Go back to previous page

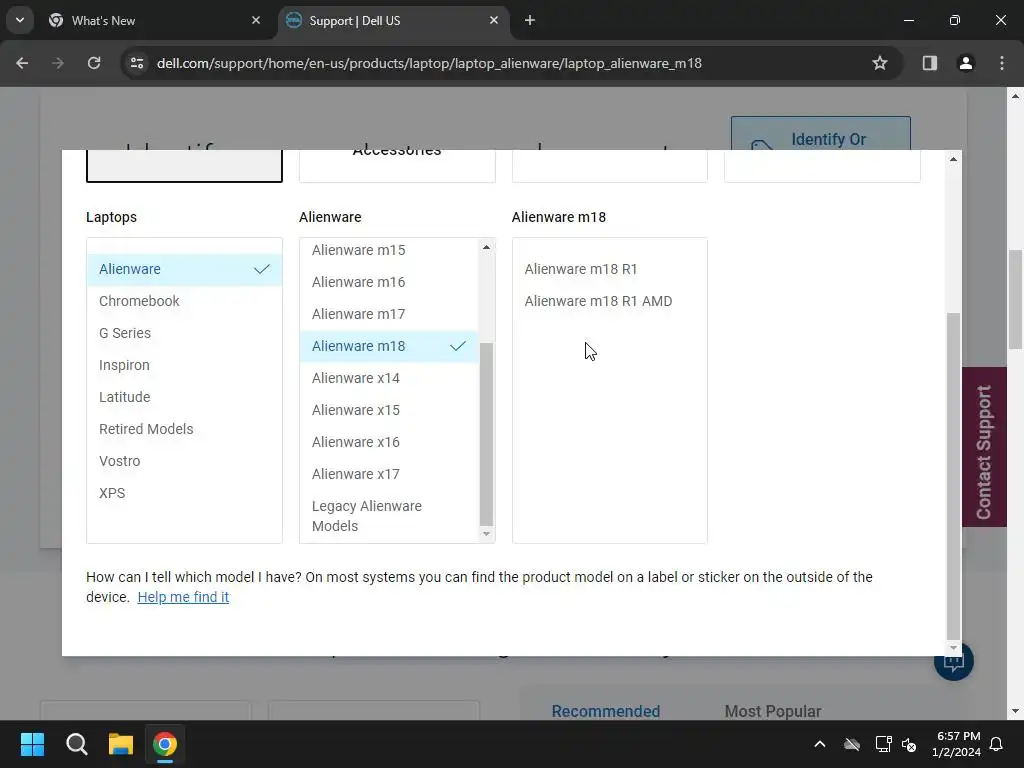pos(22,63)
